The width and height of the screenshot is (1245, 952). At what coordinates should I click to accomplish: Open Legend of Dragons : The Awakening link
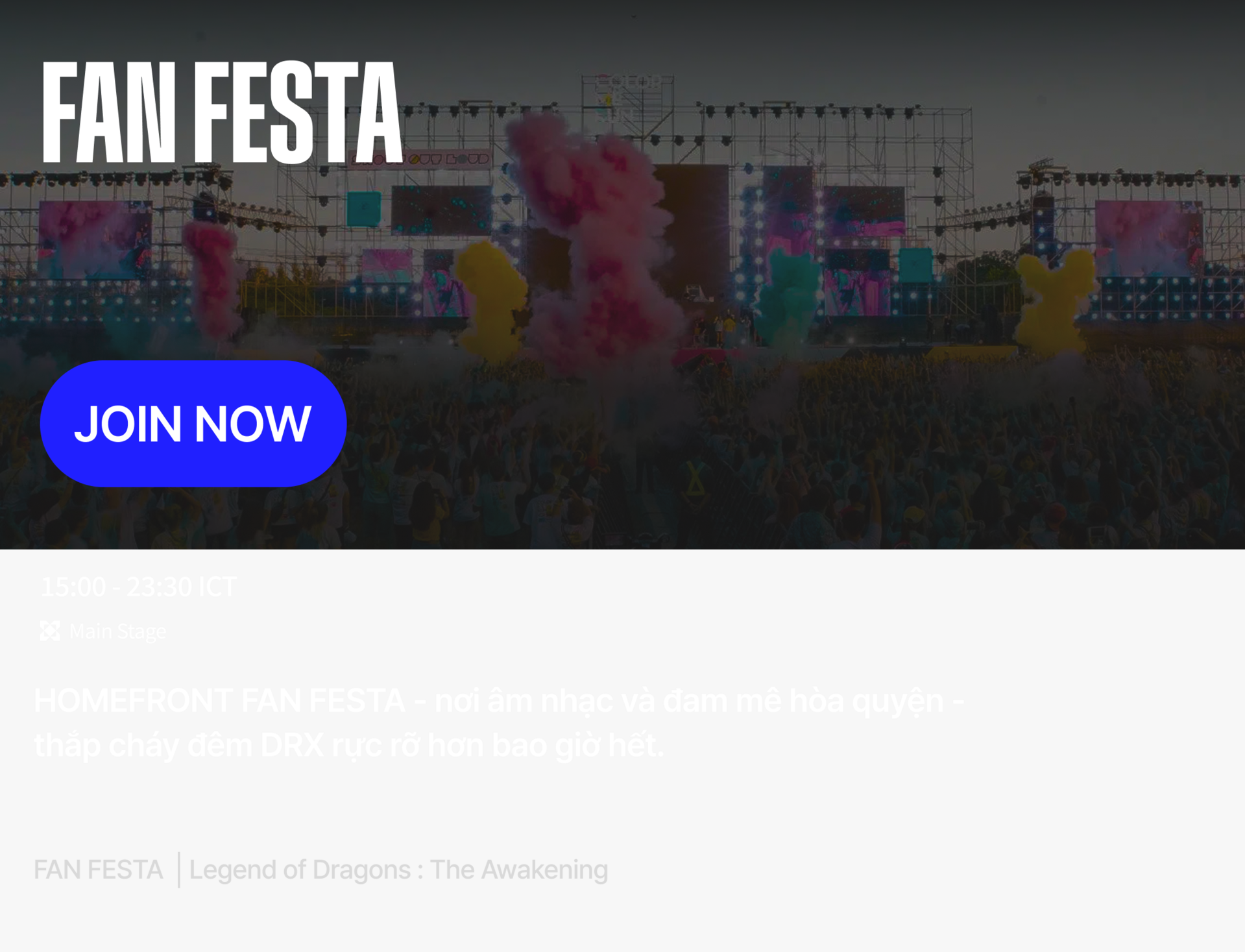click(x=398, y=870)
